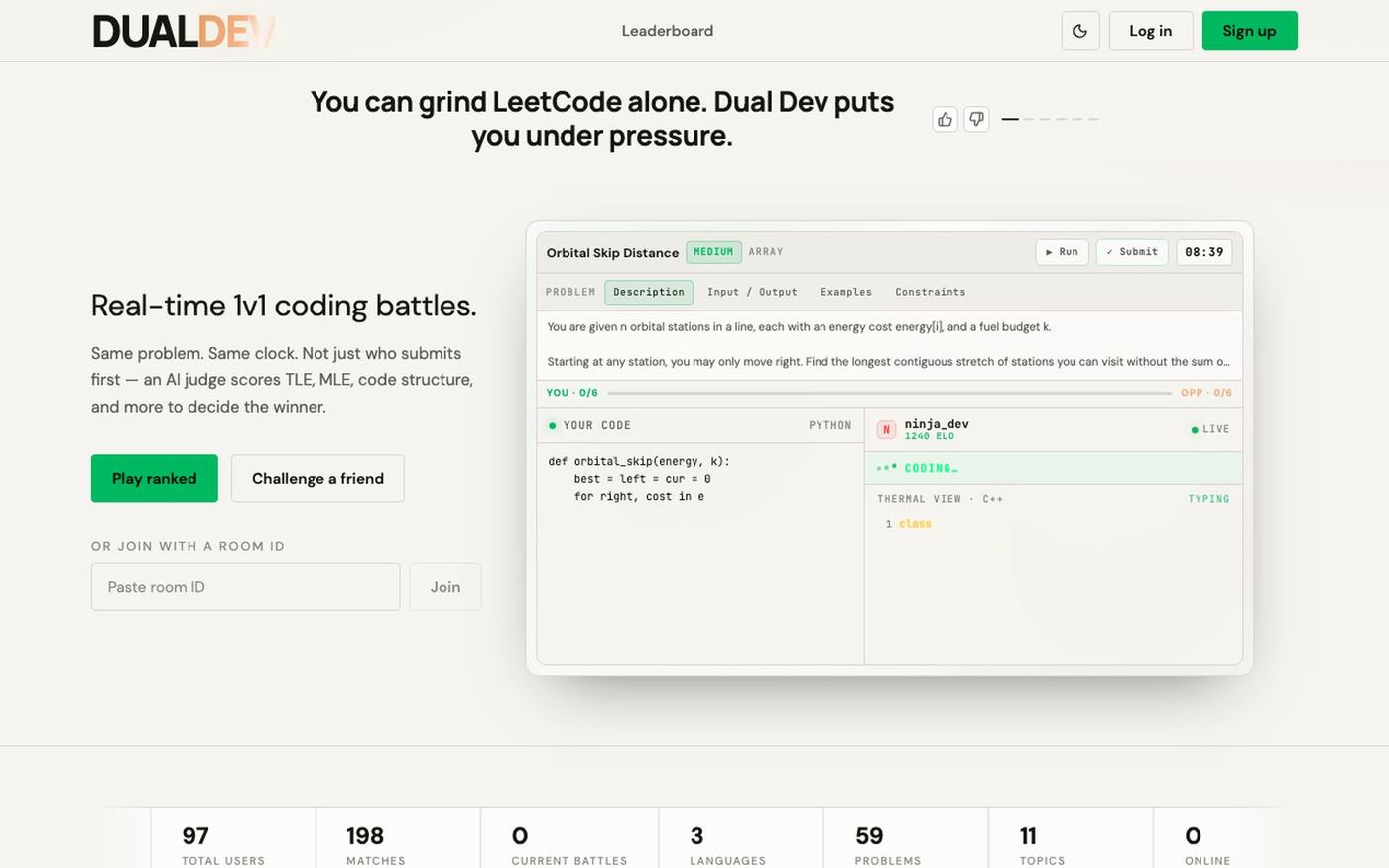Click the last carousel indicator dash
Screen dimensions: 1389x868
[x=1093, y=119]
